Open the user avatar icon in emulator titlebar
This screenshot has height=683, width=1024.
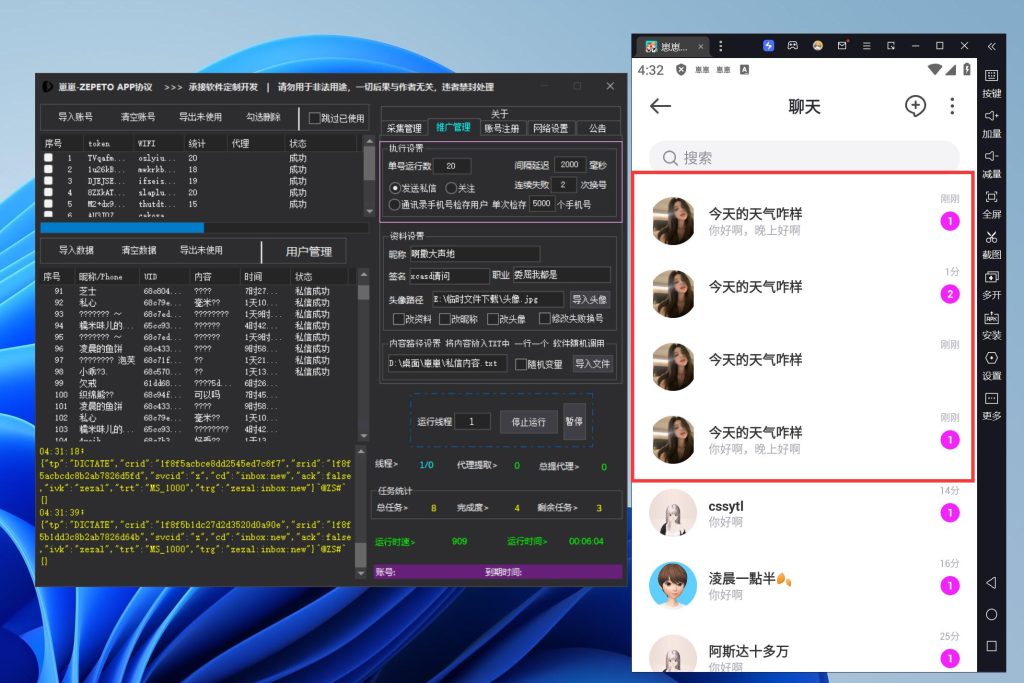pyautogui.click(x=817, y=46)
